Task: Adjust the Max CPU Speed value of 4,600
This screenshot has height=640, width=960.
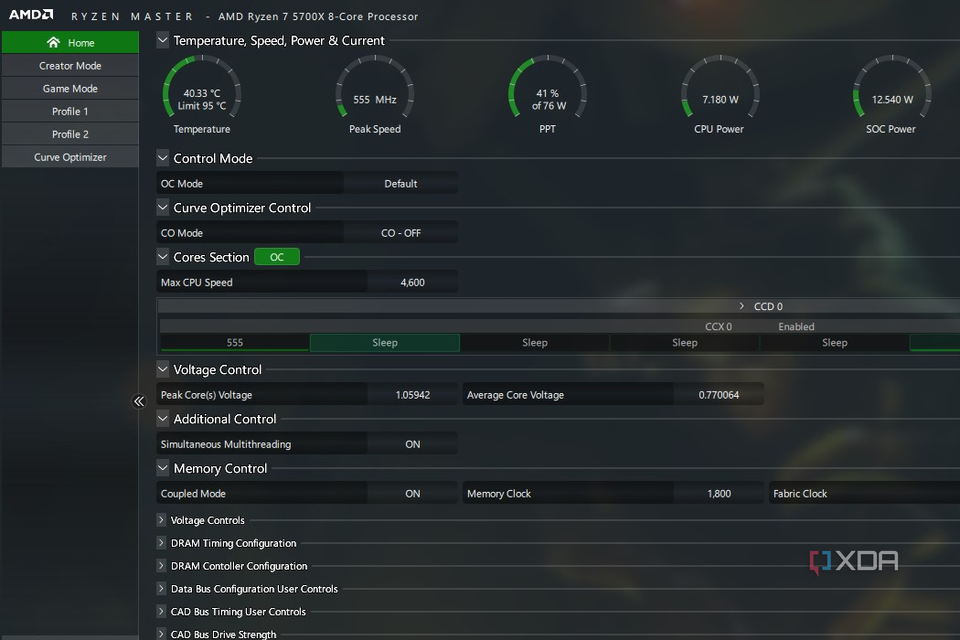Action: click(x=413, y=282)
